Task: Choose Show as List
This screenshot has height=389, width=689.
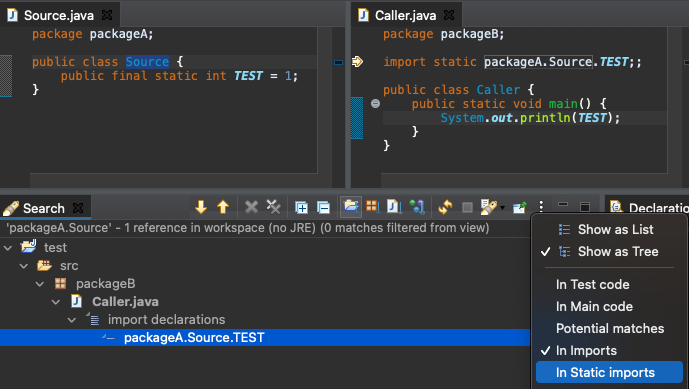Action: [609, 229]
